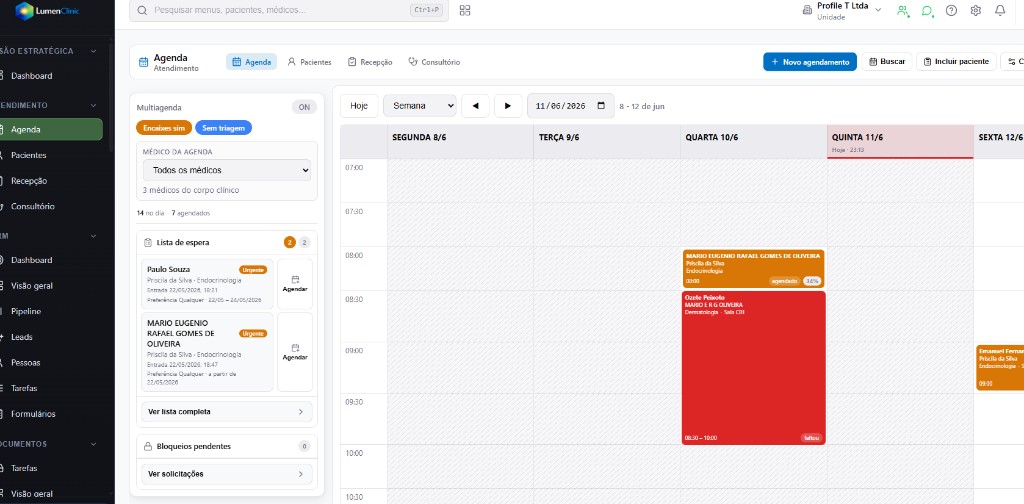
Task: Switch to the Recepção tab
Action: 370,62
